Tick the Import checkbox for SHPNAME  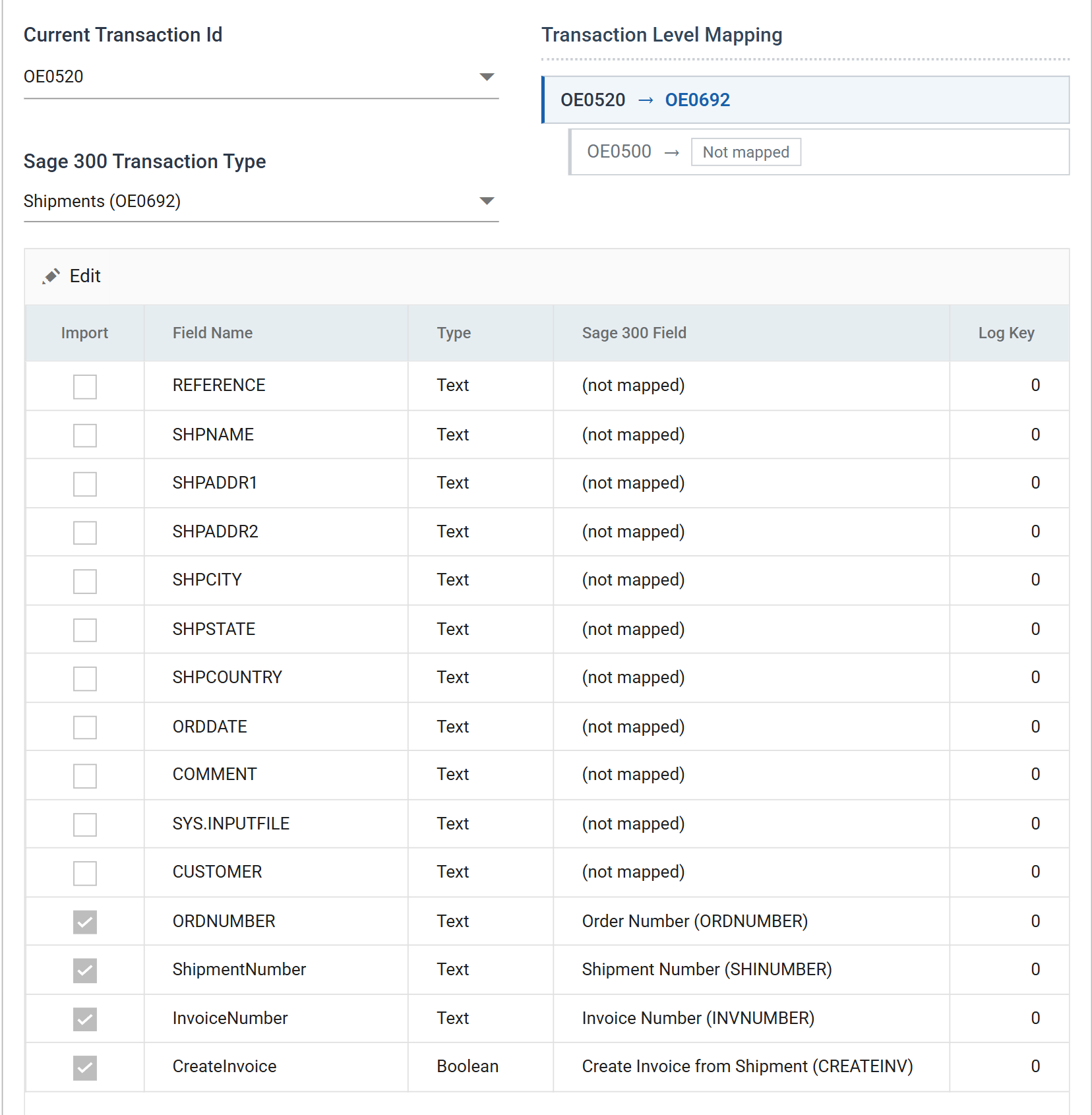point(85,435)
